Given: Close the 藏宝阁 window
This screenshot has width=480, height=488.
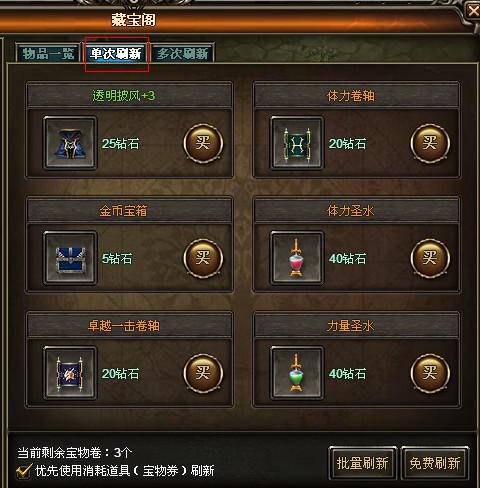Looking at the screenshot, I should tap(472, 11).
